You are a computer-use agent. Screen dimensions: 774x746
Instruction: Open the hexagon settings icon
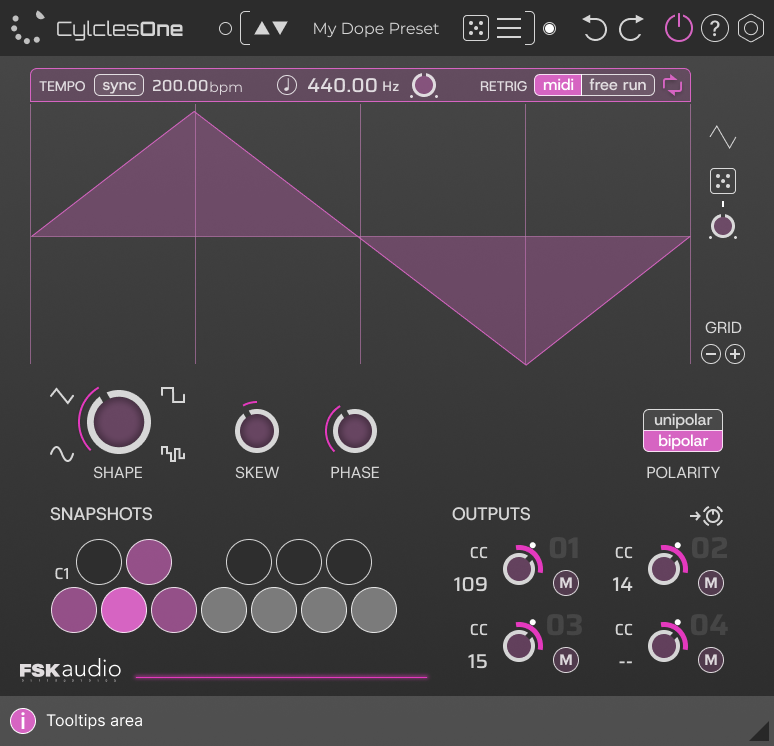(x=750, y=29)
